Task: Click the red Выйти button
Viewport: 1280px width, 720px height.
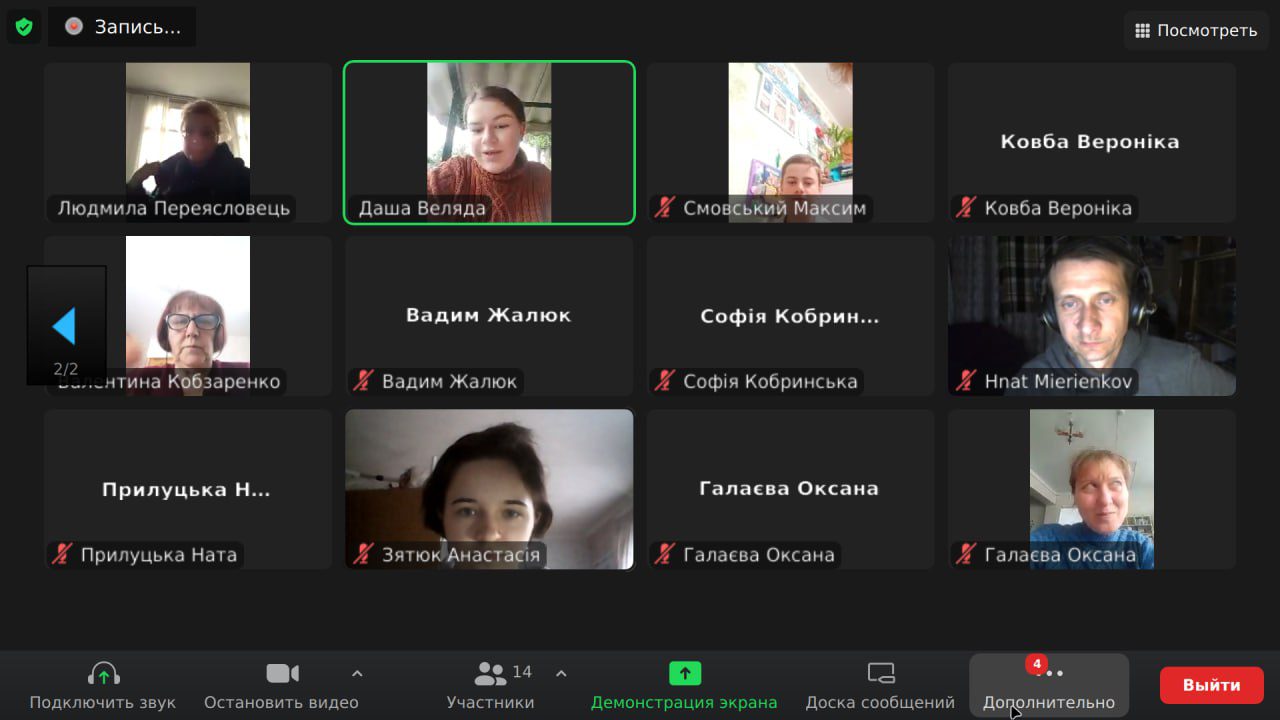Action: pyautogui.click(x=1211, y=685)
